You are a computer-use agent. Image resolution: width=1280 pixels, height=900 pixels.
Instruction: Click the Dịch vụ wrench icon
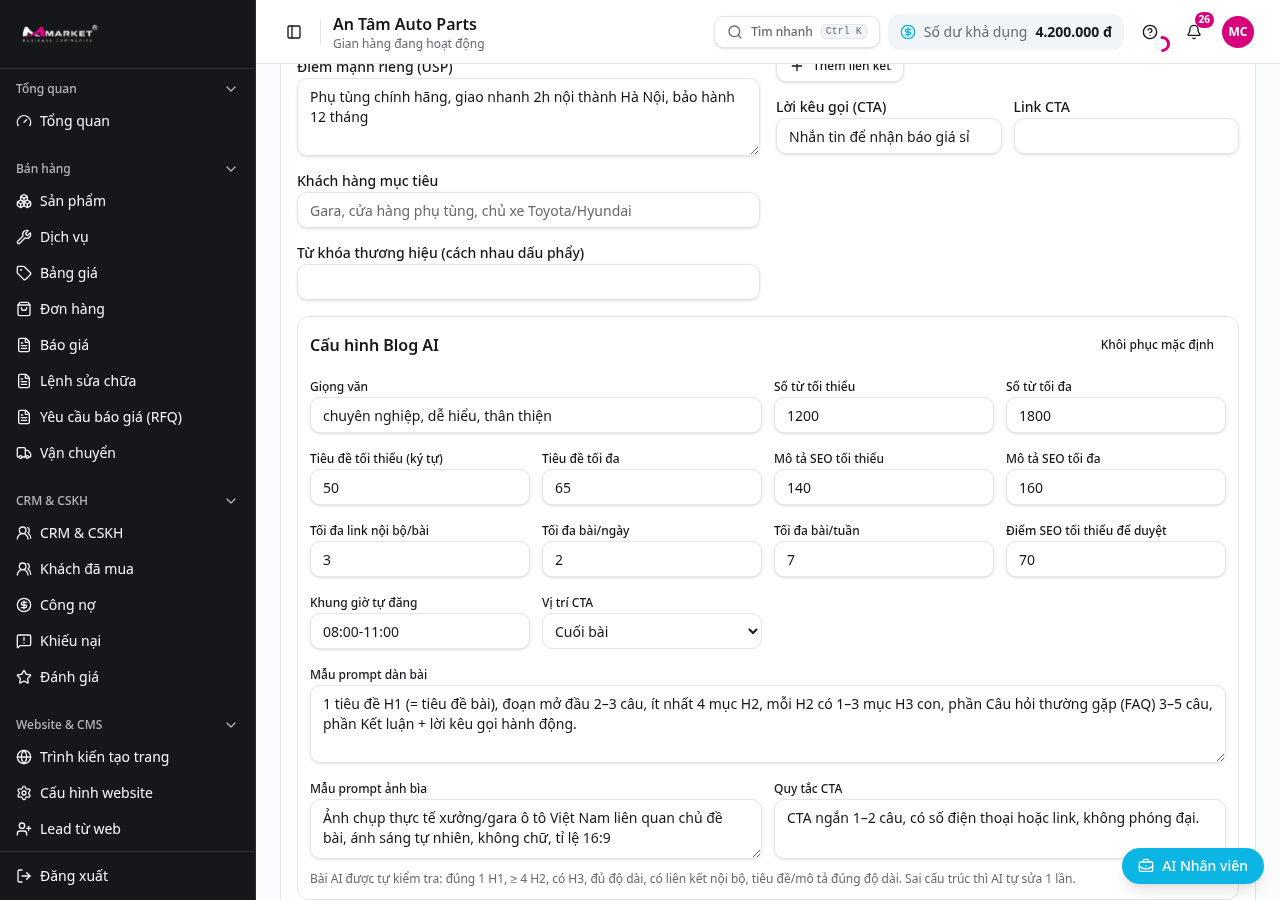click(x=24, y=237)
